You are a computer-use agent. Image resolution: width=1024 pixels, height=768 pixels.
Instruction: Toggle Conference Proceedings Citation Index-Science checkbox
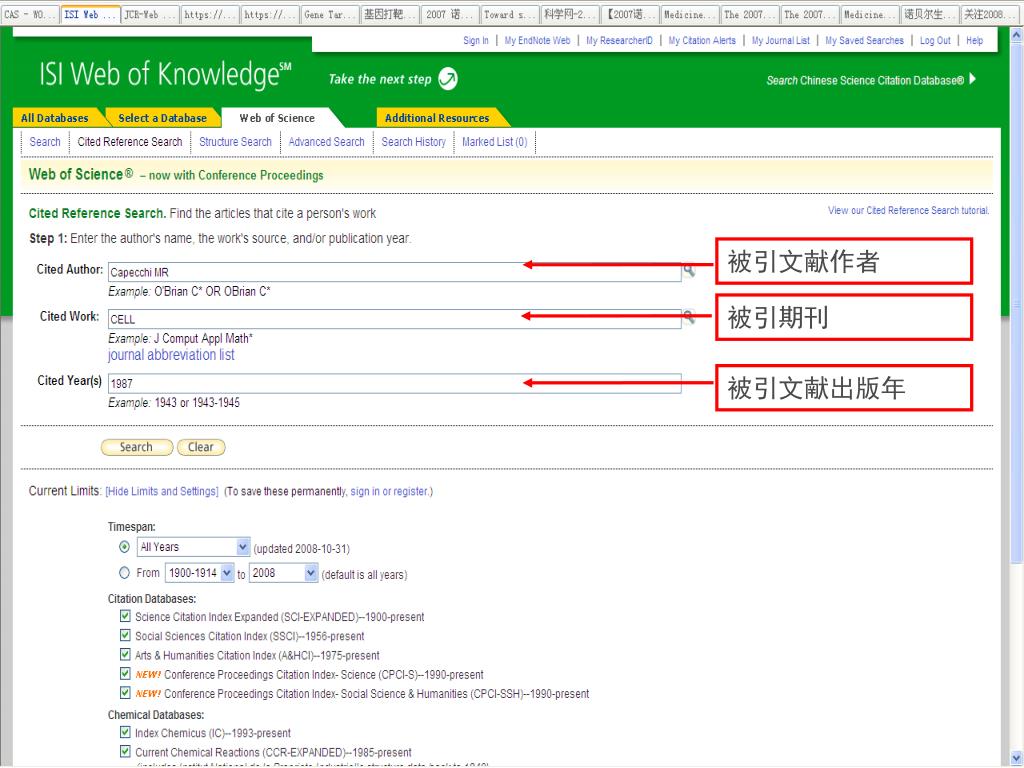click(125, 673)
